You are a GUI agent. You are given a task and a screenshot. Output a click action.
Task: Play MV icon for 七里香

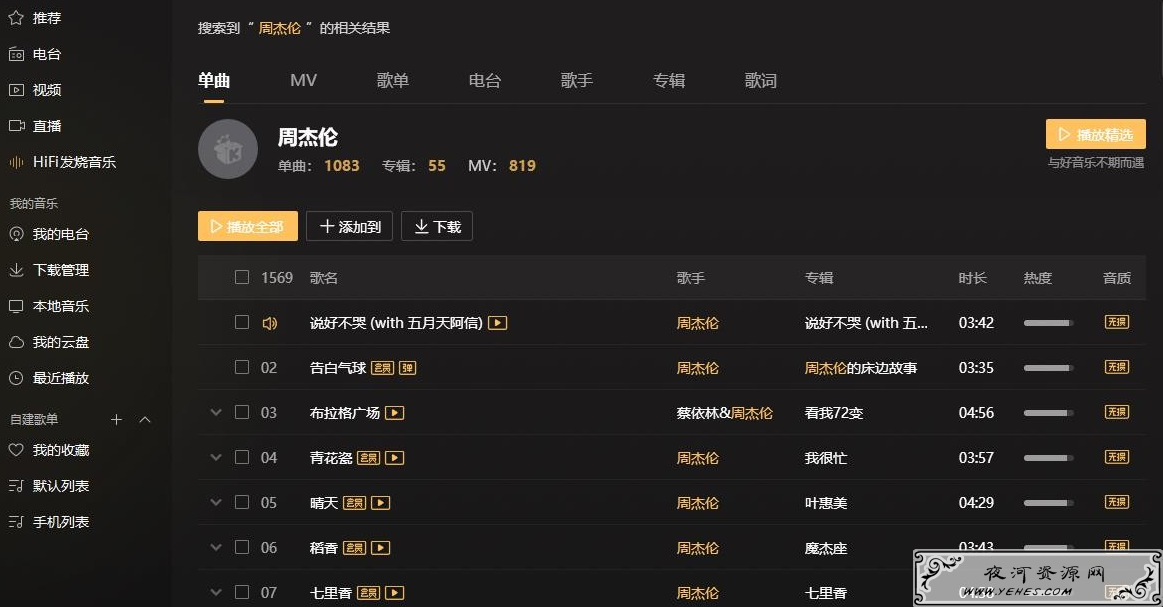click(395, 593)
